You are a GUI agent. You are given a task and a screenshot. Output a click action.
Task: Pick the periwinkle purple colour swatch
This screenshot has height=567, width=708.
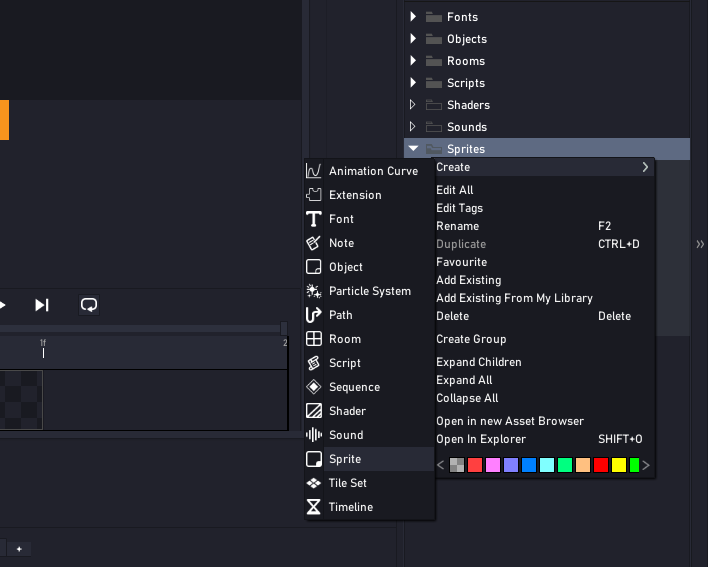[511, 465]
